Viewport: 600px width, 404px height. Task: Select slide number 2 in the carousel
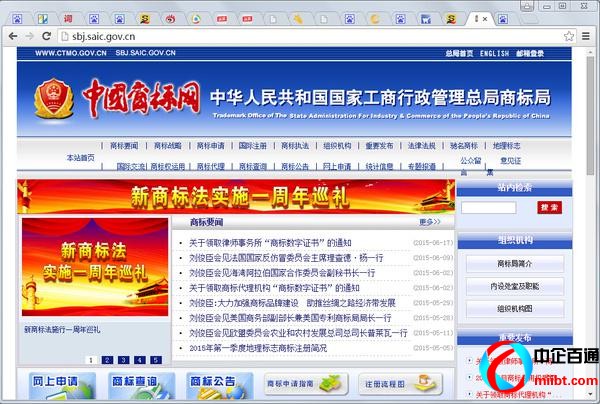pos(106,359)
